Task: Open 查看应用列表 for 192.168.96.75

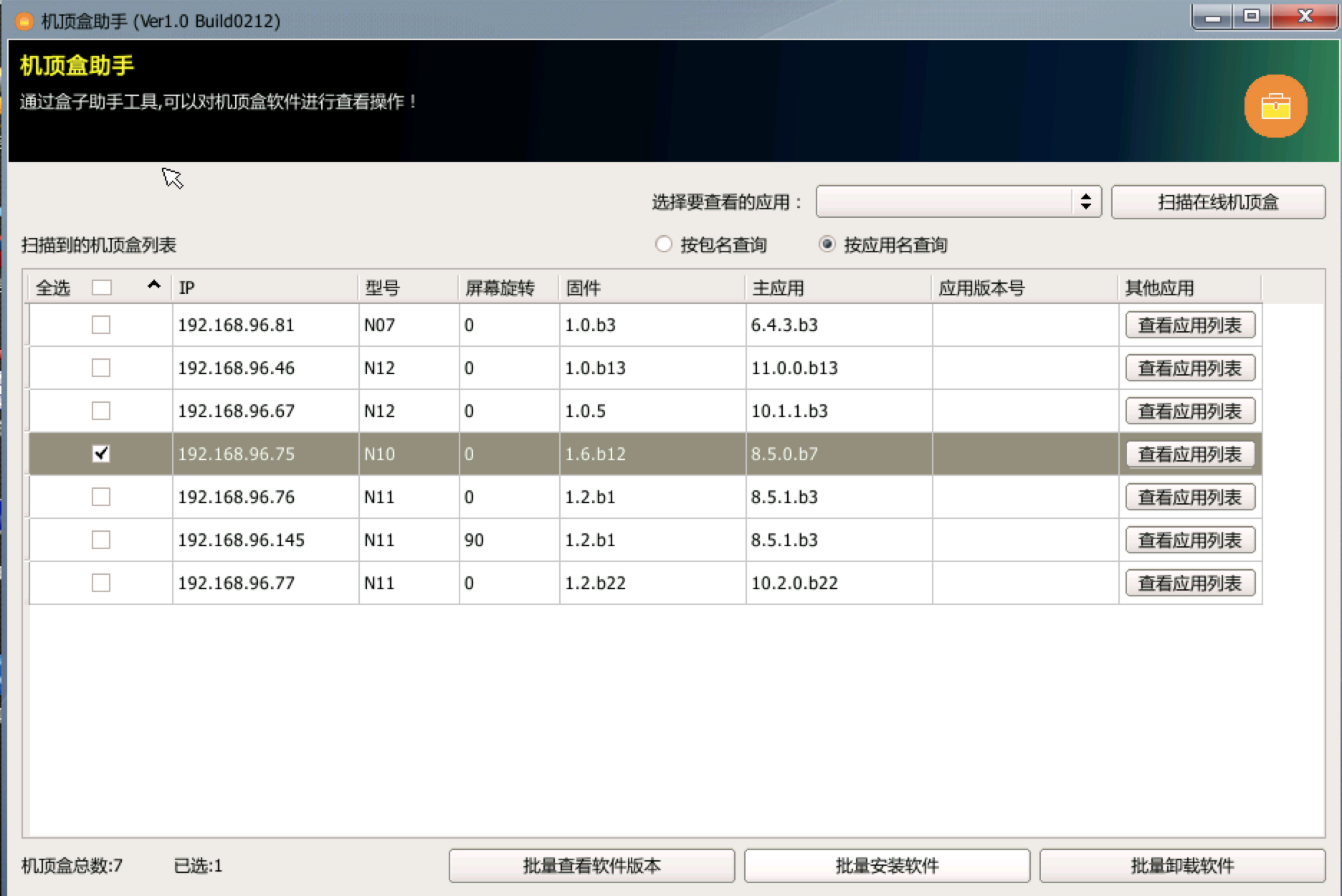Action: click(x=1190, y=454)
